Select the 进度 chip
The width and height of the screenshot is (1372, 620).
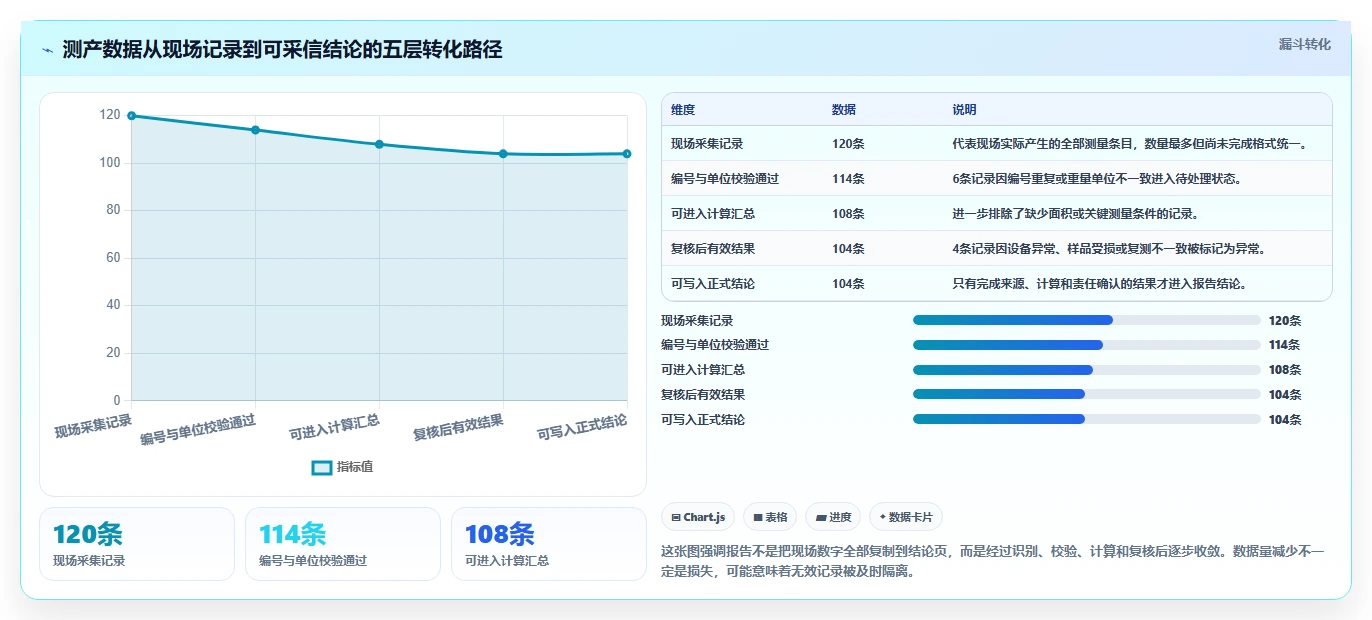pos(833,517)
